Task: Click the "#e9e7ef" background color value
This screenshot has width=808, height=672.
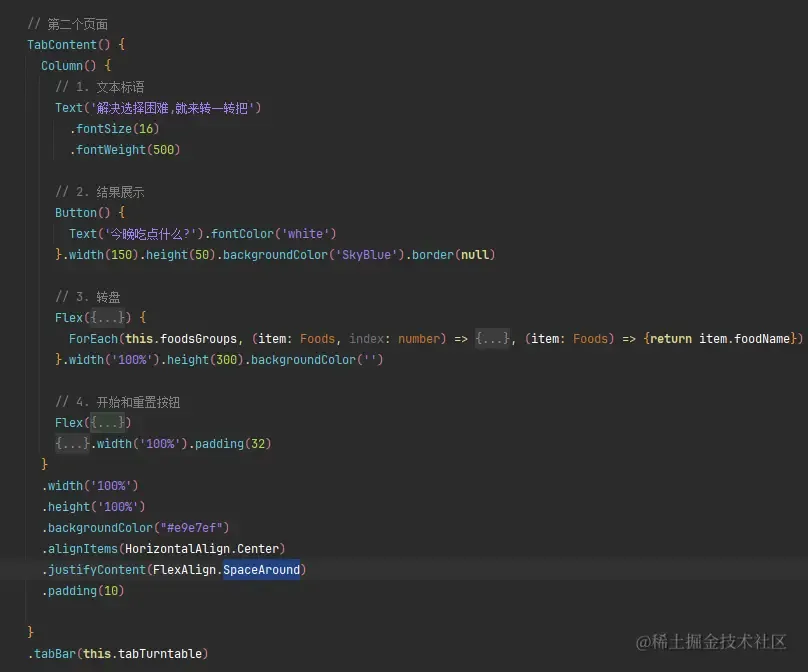Action: 191,528
